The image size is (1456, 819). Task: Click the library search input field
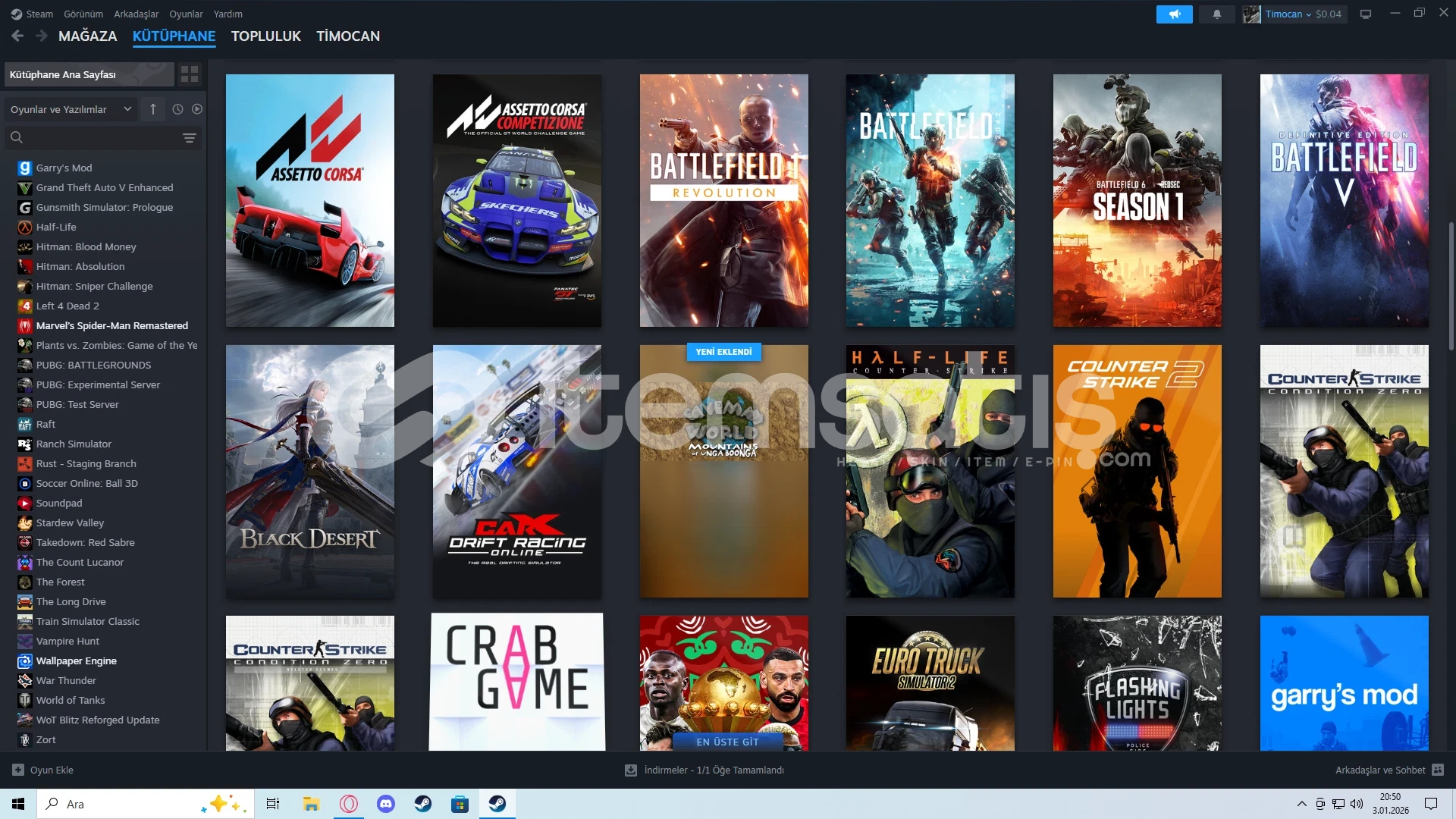tap(99, 137)
